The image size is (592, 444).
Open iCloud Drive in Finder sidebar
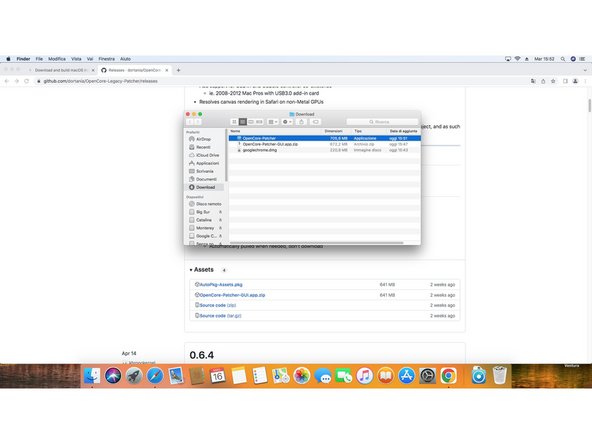click(x=204, y=155)
